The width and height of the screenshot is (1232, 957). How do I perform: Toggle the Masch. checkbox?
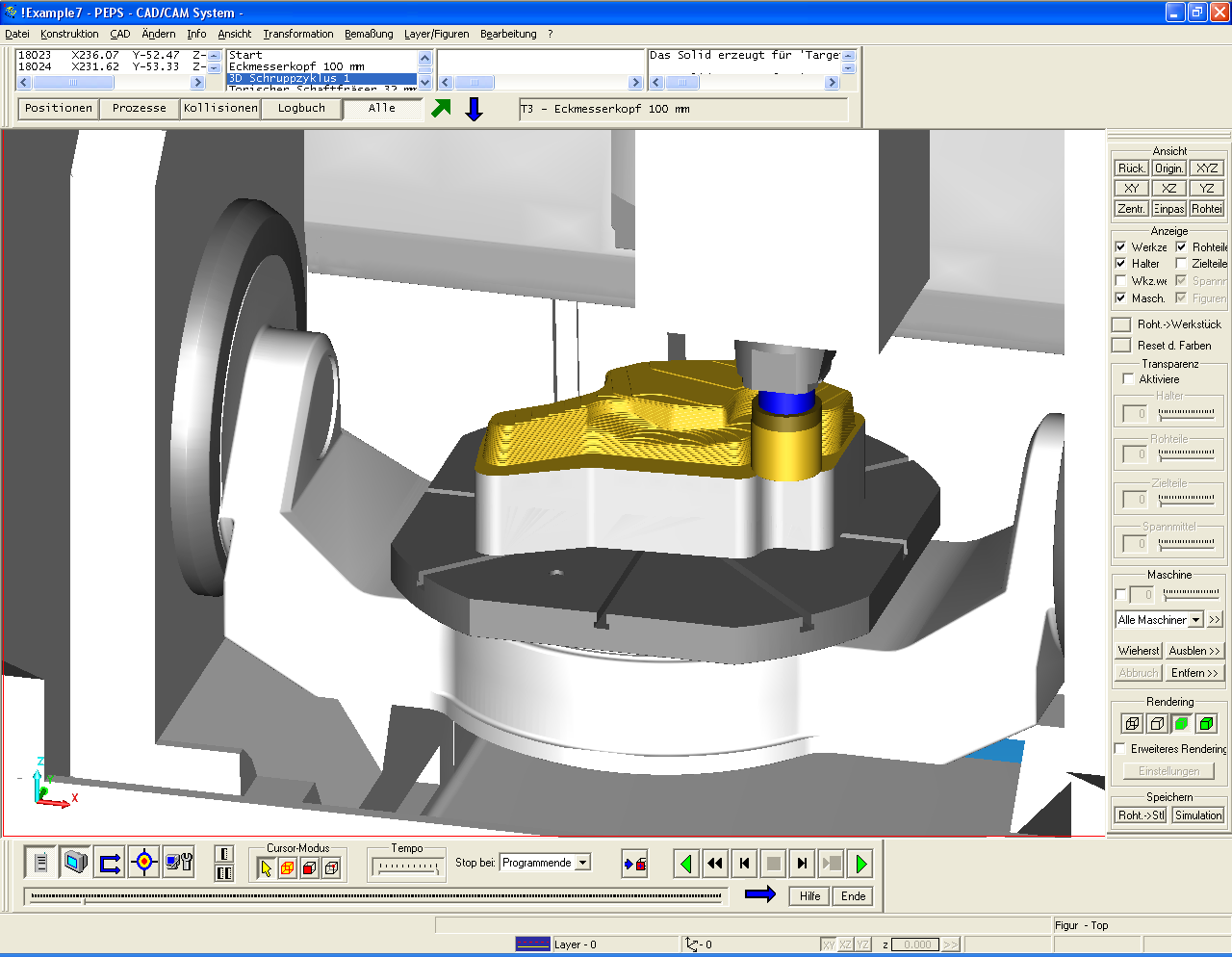[x=1120, y=297]
